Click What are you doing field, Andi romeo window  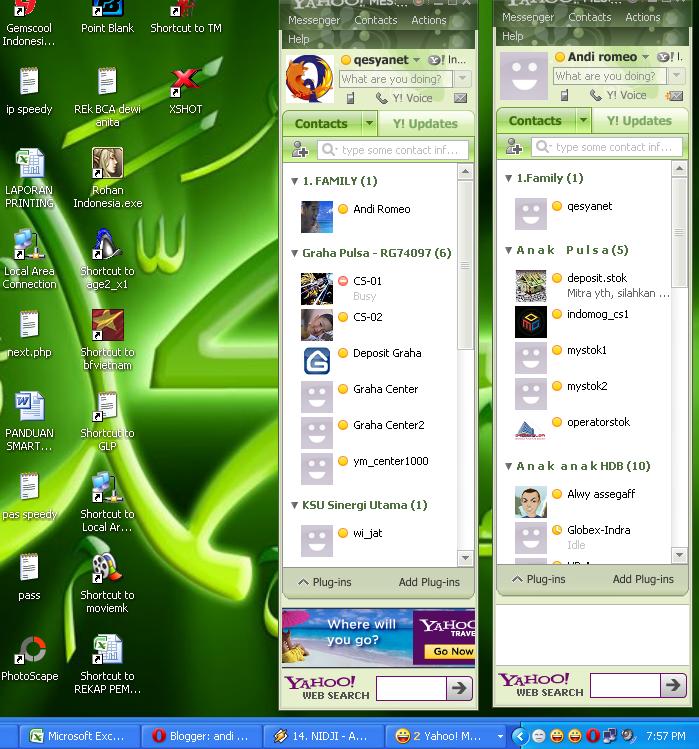coord(610,76)
